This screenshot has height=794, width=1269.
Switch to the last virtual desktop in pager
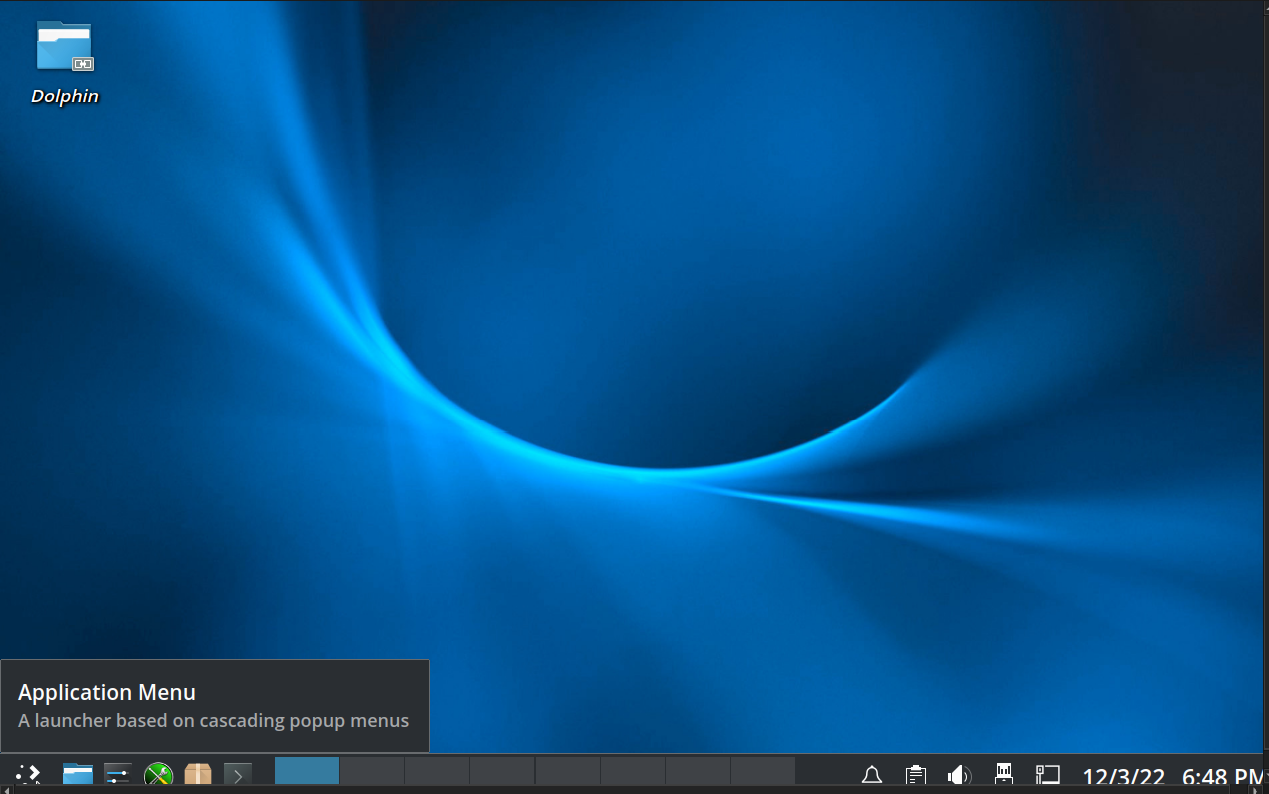(763, 771)
